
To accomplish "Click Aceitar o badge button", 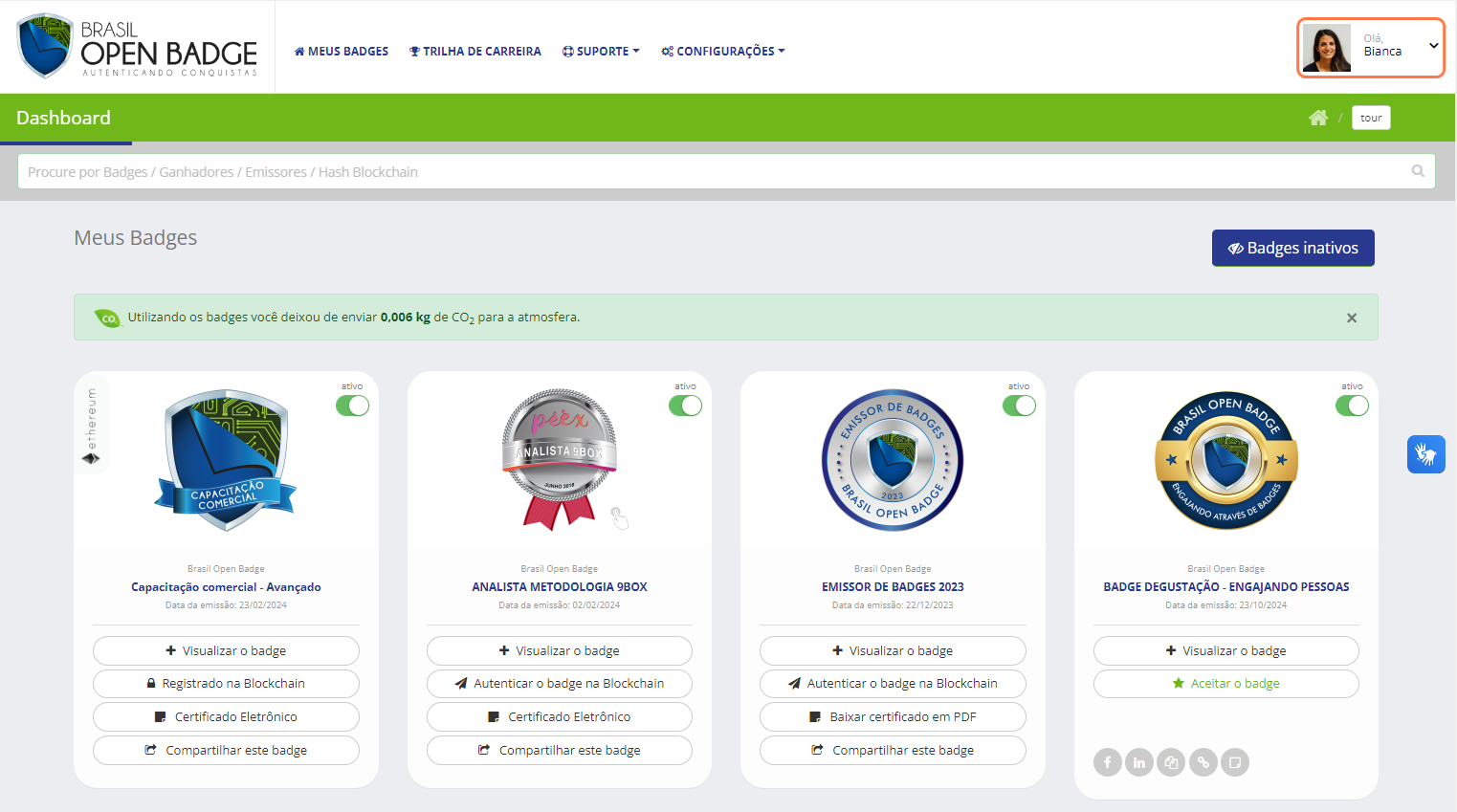I will [x=1226, y=684].
